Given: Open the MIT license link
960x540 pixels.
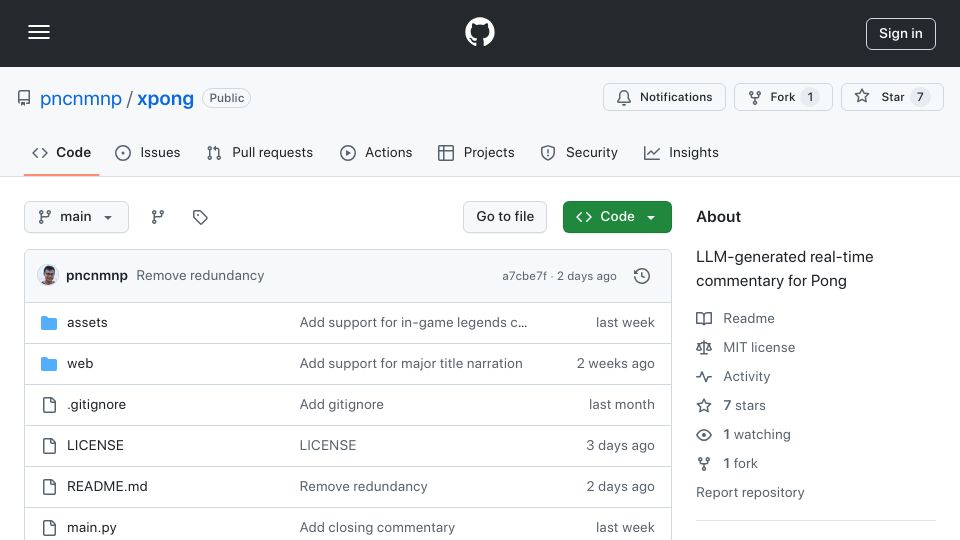Looking at the screenshot, I should coord(746,348).
